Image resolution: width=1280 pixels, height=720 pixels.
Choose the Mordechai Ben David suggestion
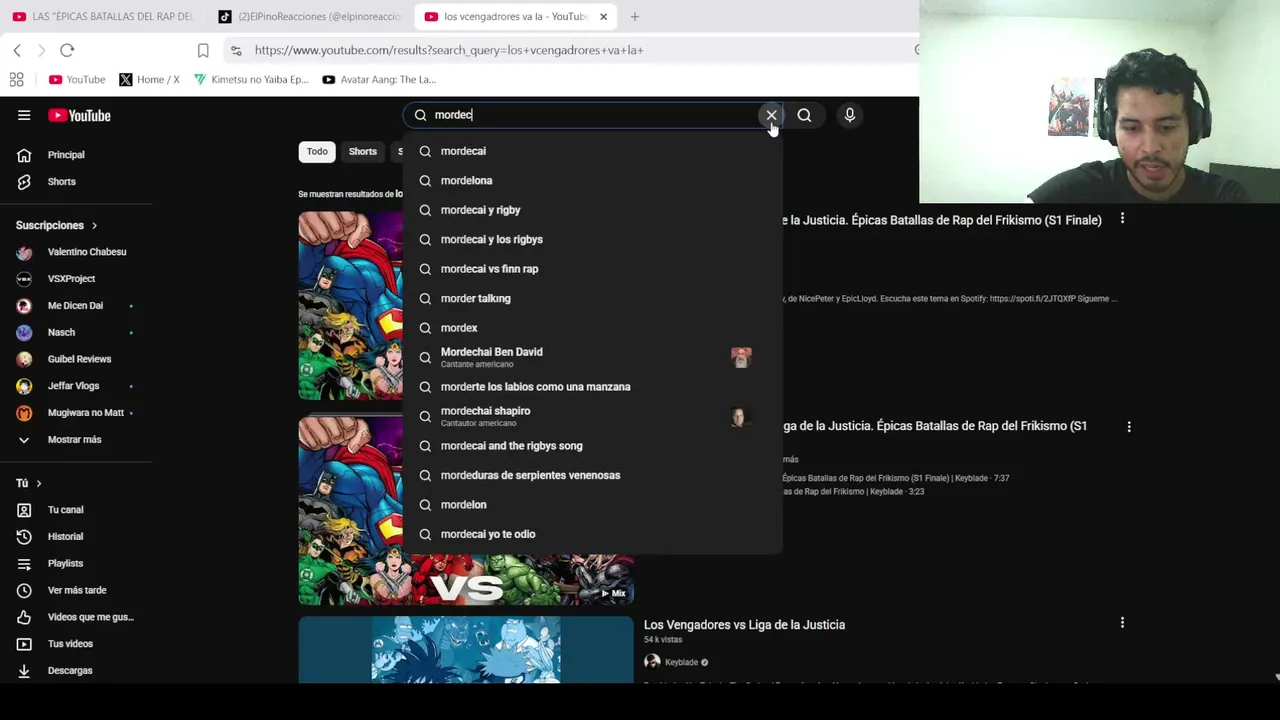[x=592, y=357]
